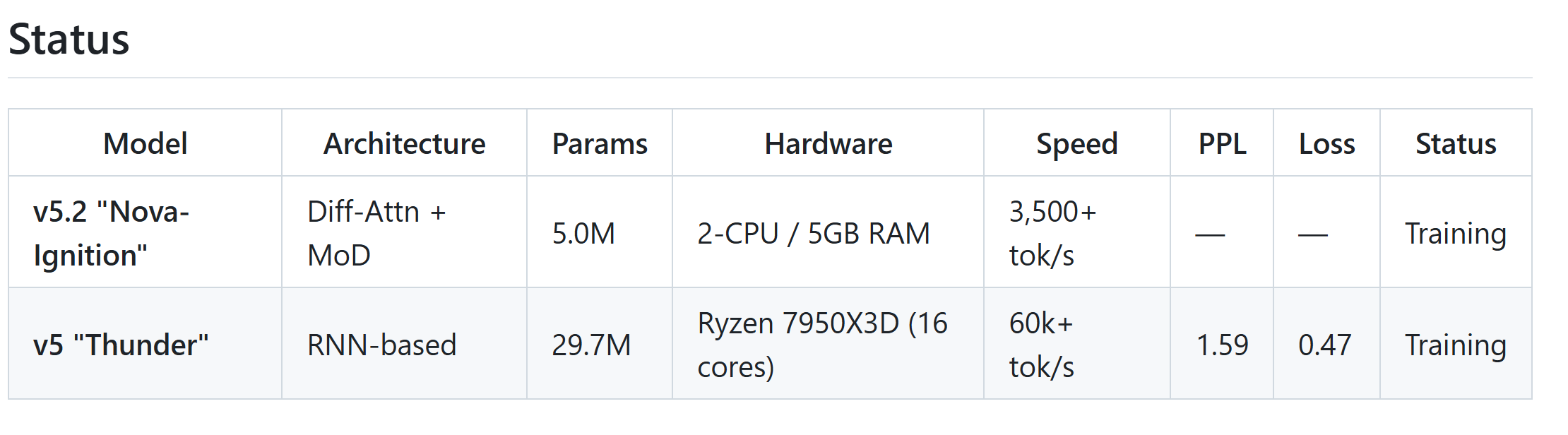Screen dimensions: 1568x435
Task: Select the v5.2 "Nova-Ignition" model cell
Action: coord(112,233)
